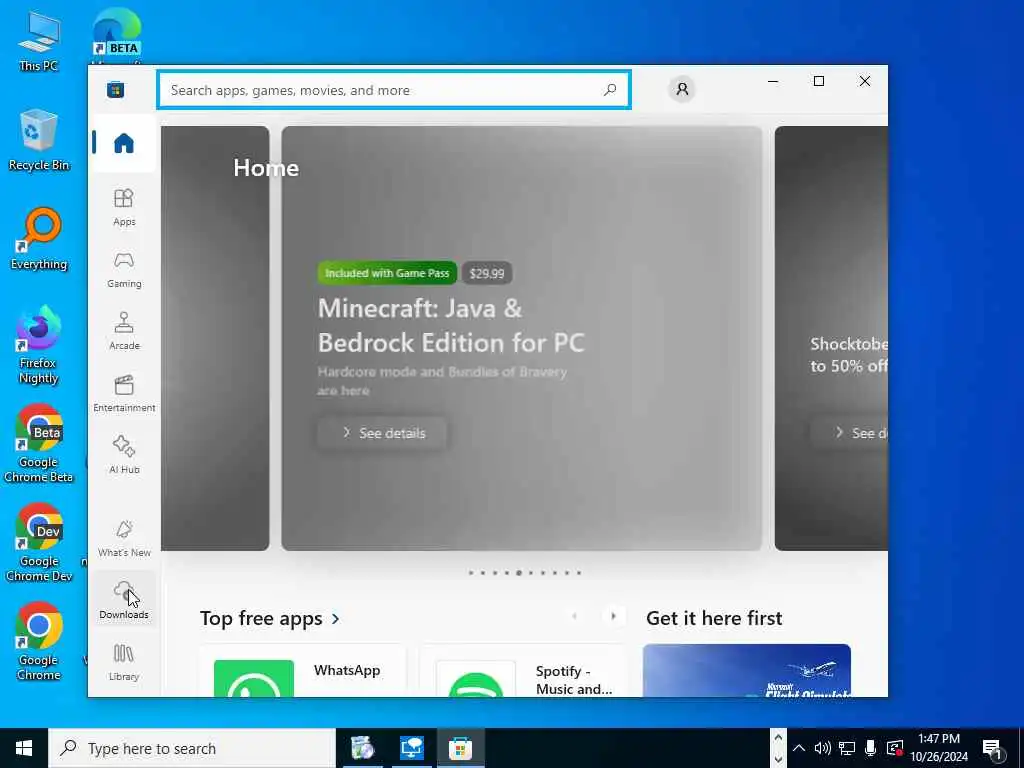Select Google Chrome Beta desktop shortcut
Viewport: 1024px width, 768px height.
(39, 444)
